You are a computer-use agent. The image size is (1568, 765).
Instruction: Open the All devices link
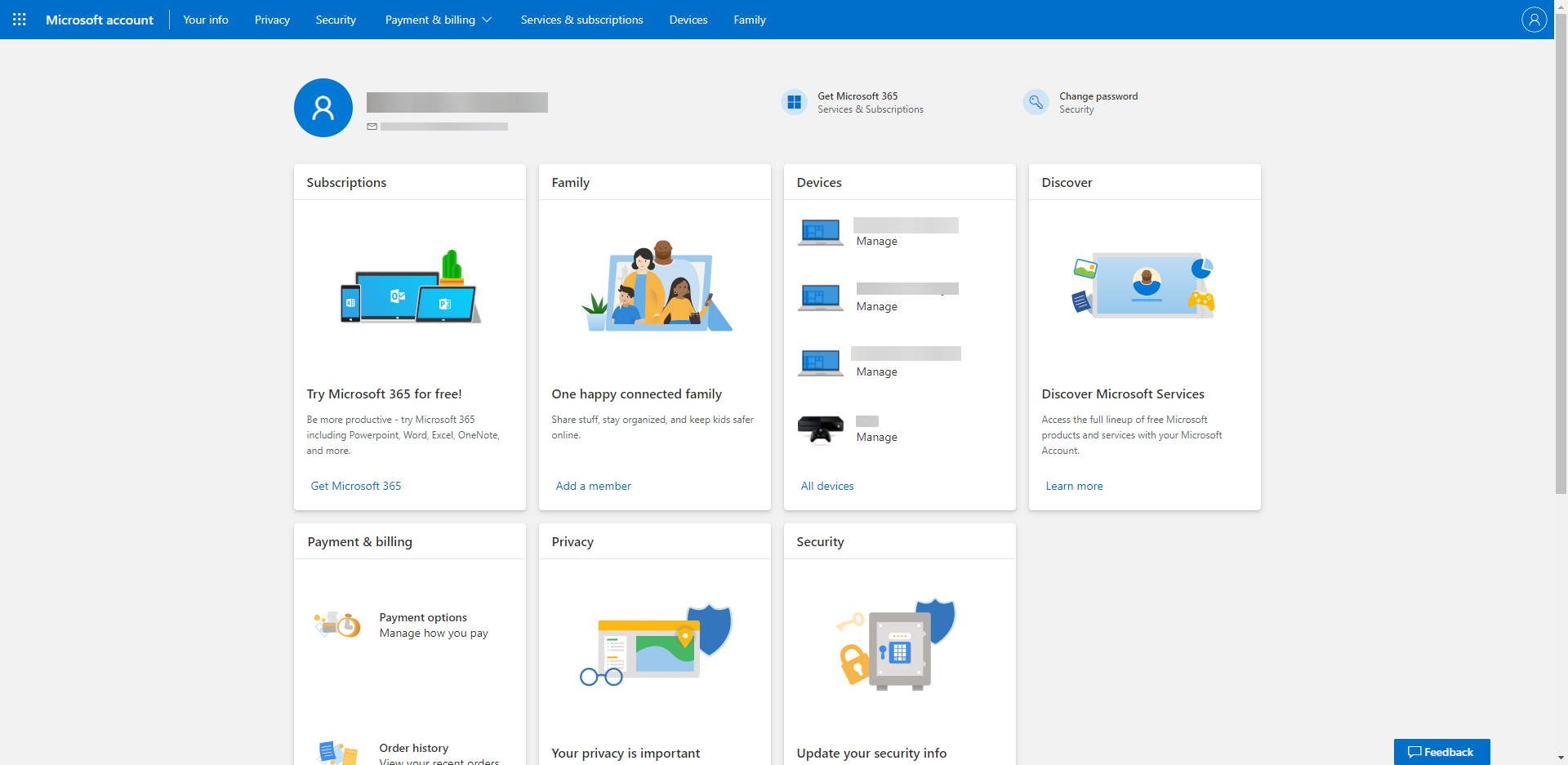(827, 486)
